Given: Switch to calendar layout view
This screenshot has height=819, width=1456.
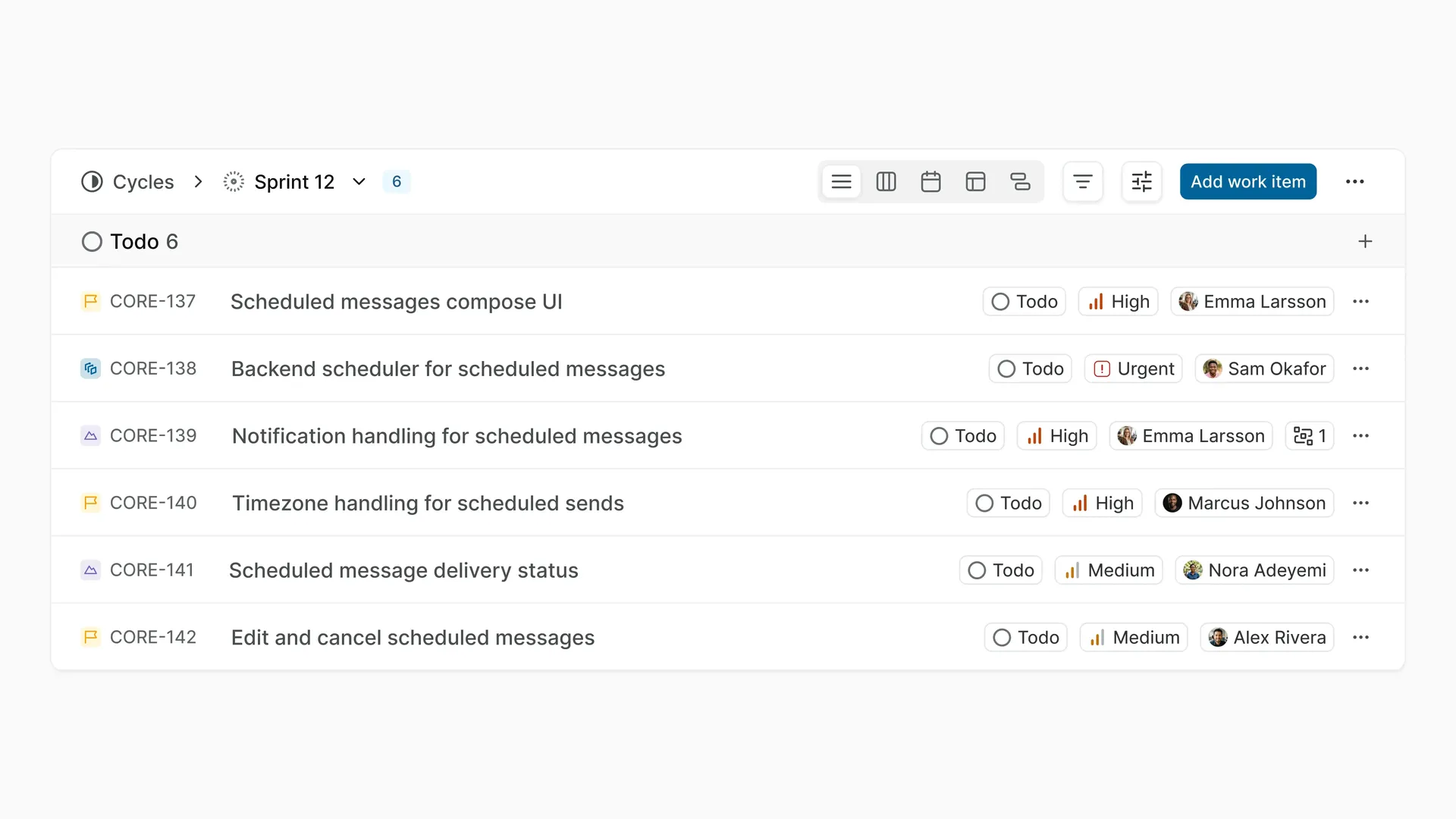Looking at the screenshot, I should coord(930,182).
